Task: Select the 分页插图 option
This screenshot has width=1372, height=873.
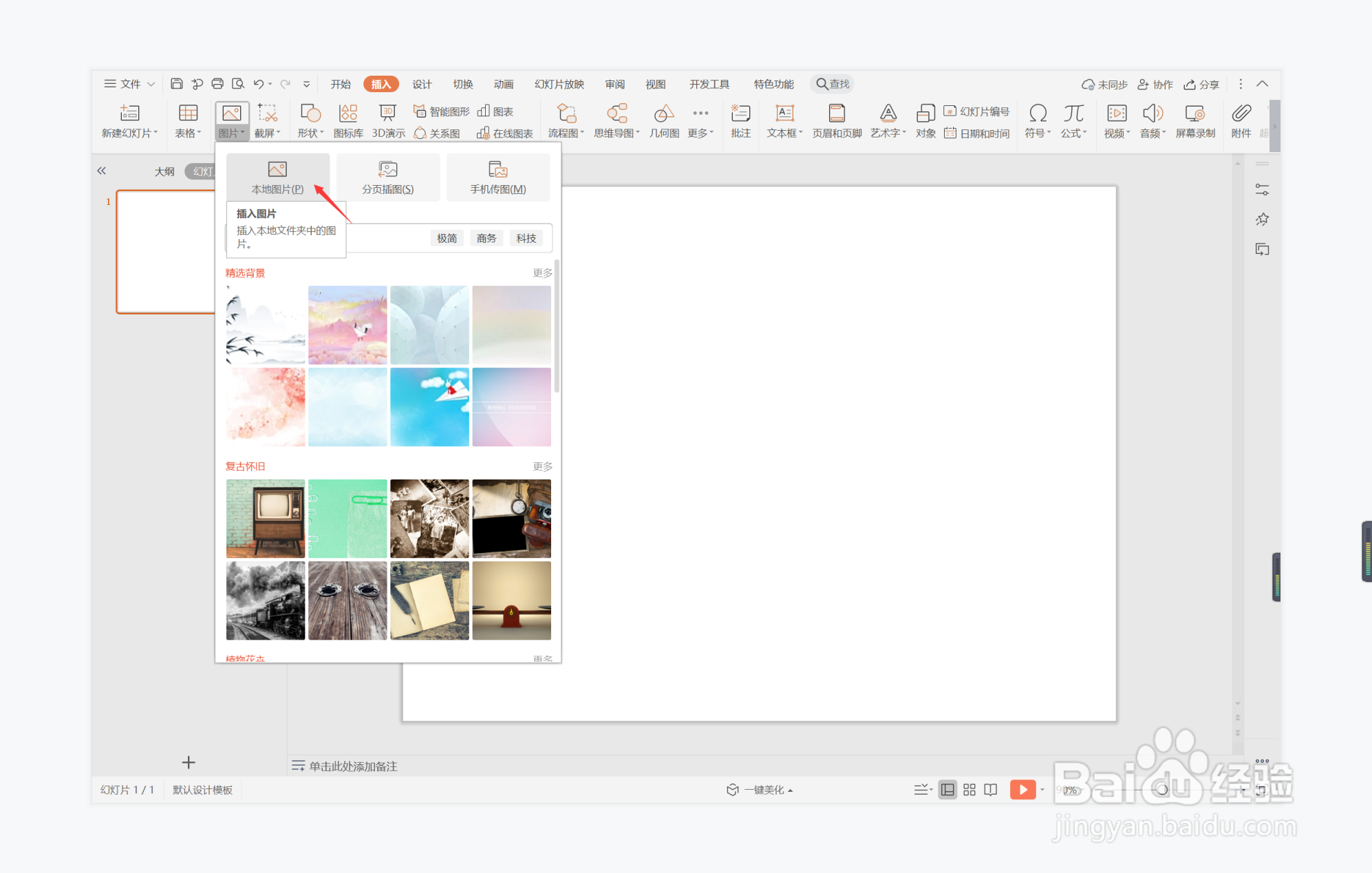Action: 387,177
